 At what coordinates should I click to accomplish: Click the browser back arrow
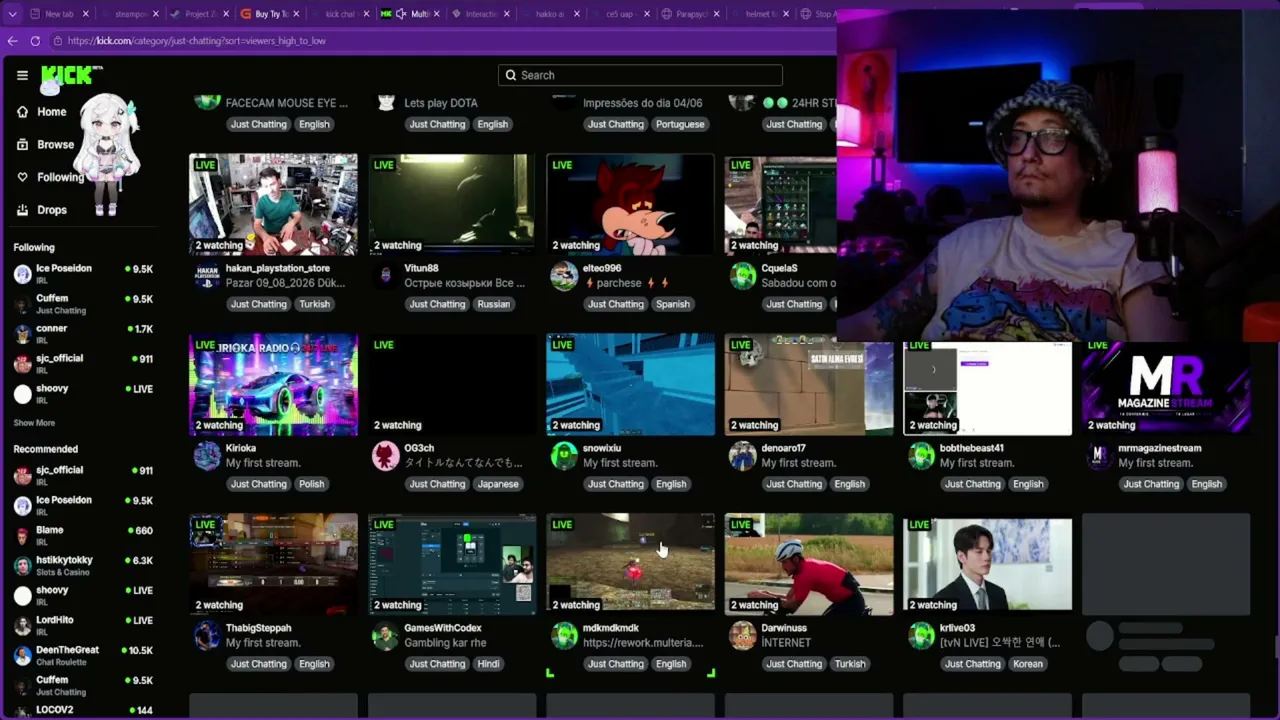point(12,41)
